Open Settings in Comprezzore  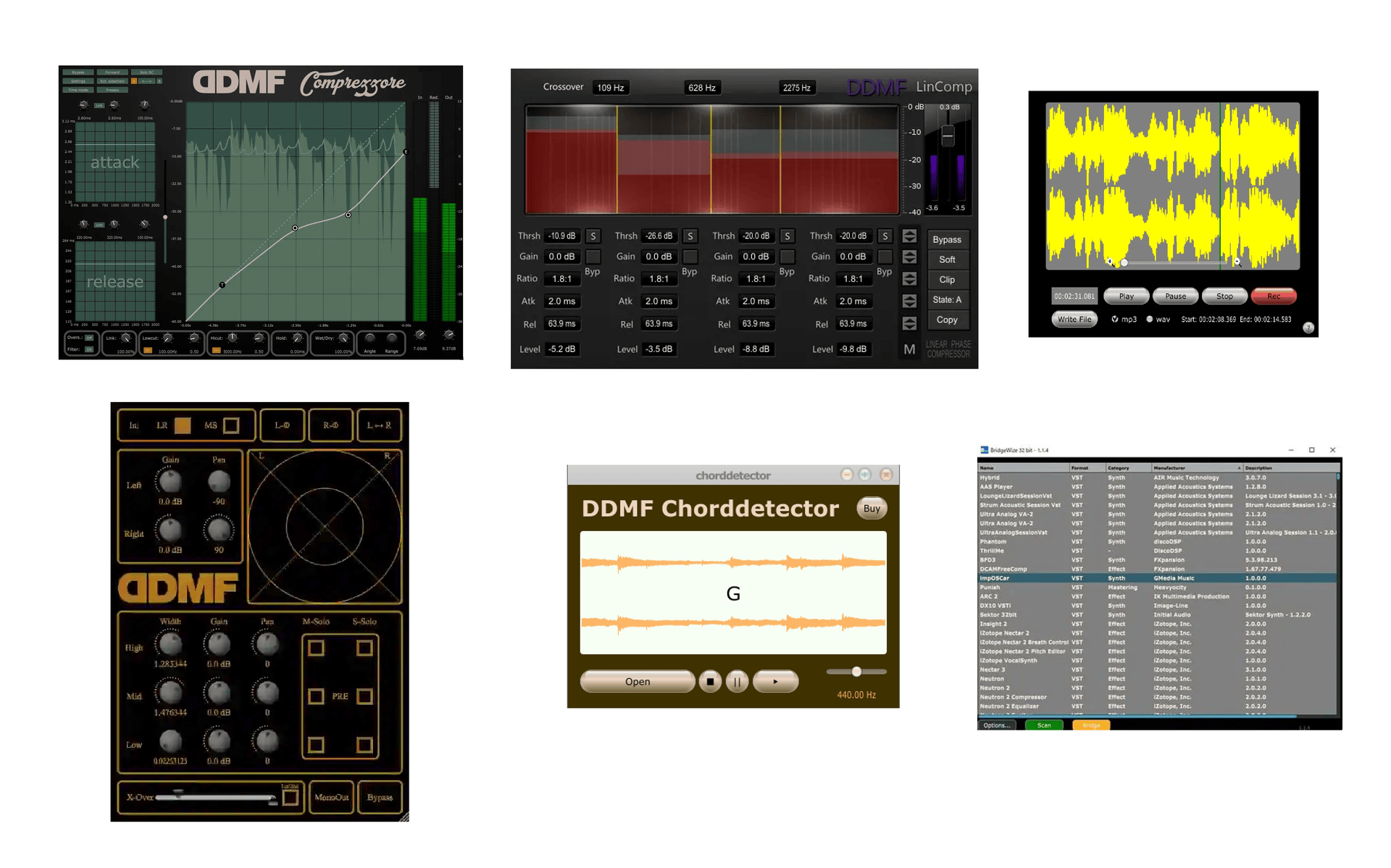pyautogui.click(x=78, y=80)
